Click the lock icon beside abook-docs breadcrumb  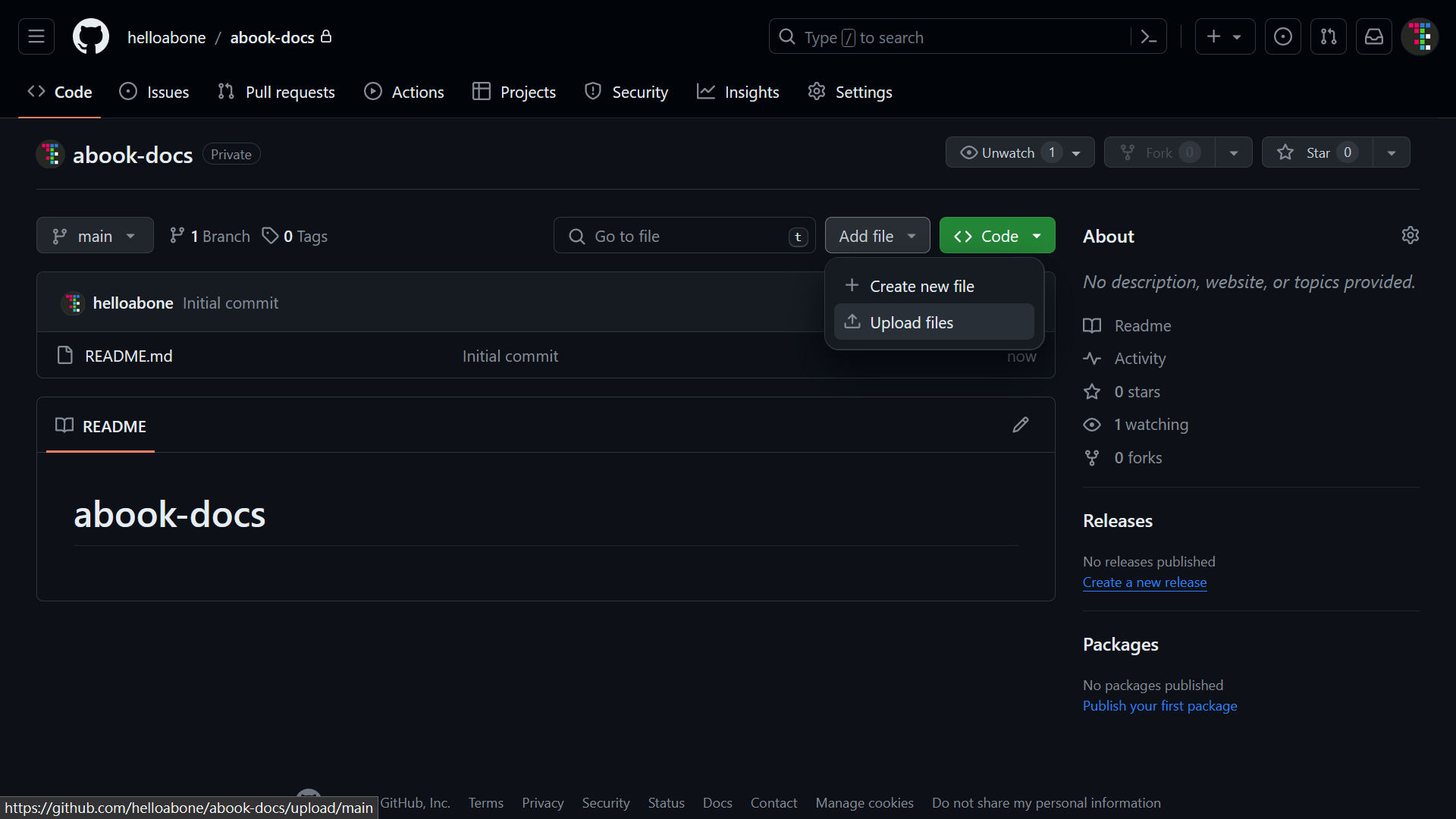coord(326,36)
